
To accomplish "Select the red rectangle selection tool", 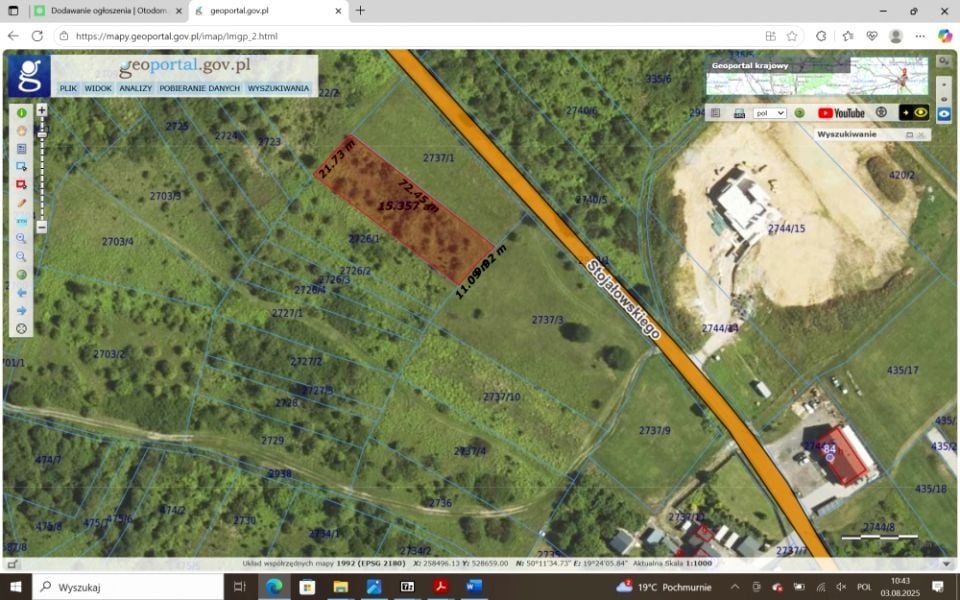I will tap(21, 184).
